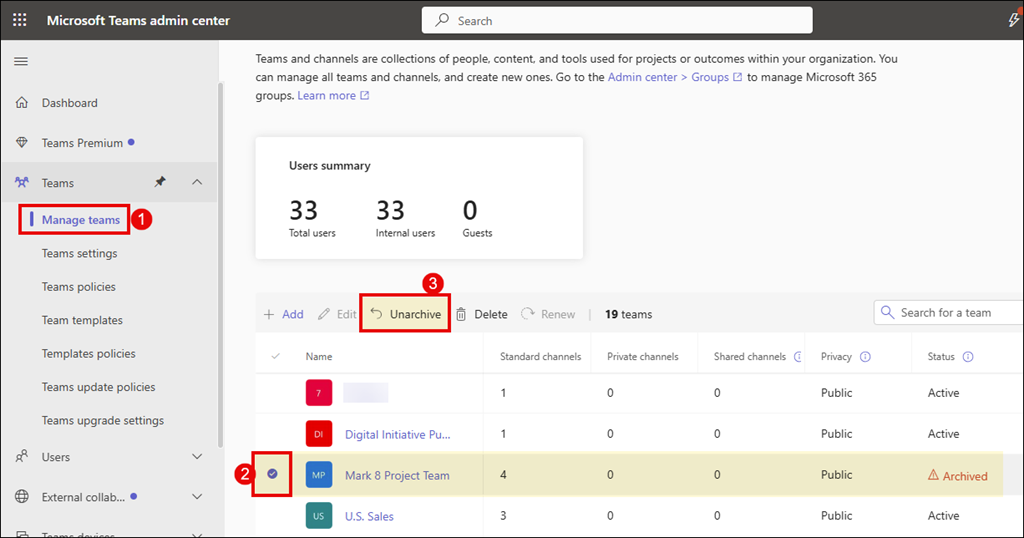
Task: Click the Archived status text
Action: point(965,476)
